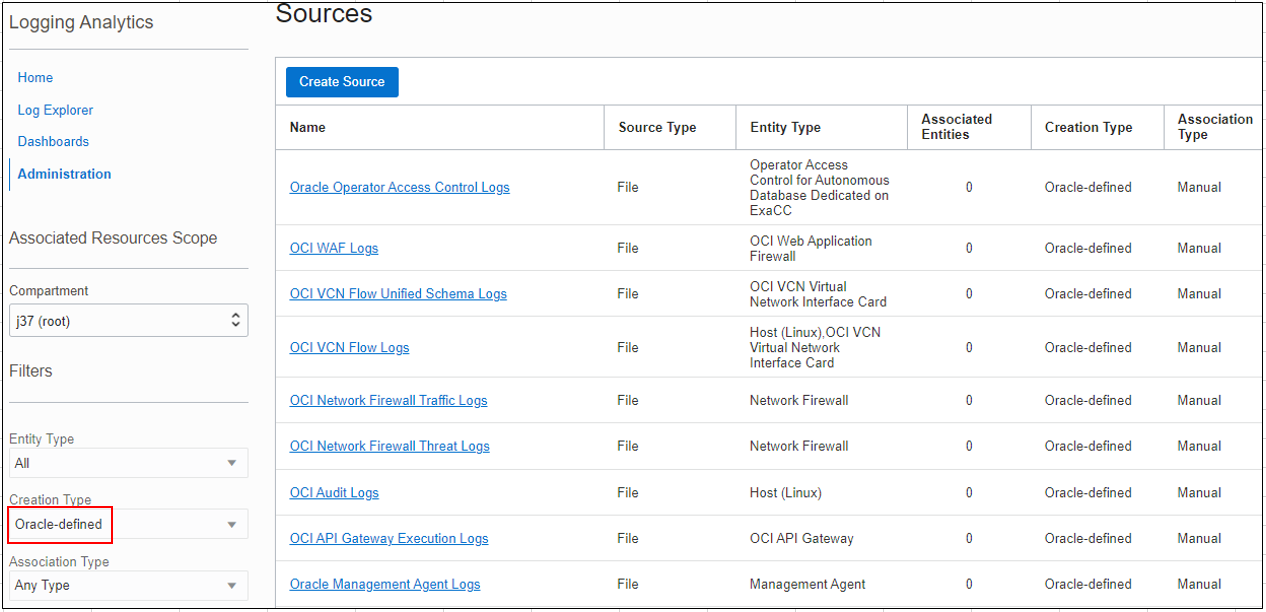
Task: Click the Operator Access Control for Autonomous Database entity cell
Action: pyautogui.click(x=819, y=188)
